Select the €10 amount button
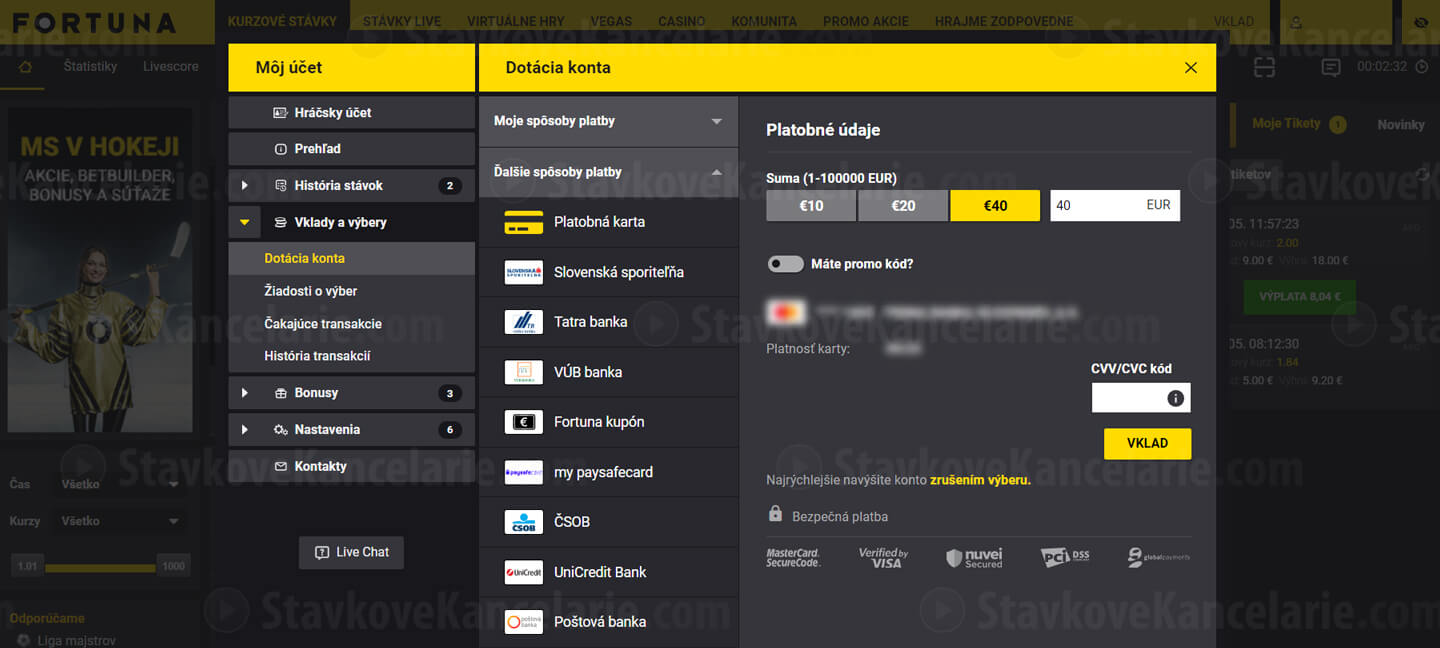The image size is (1440, 648). coord(811,206)
